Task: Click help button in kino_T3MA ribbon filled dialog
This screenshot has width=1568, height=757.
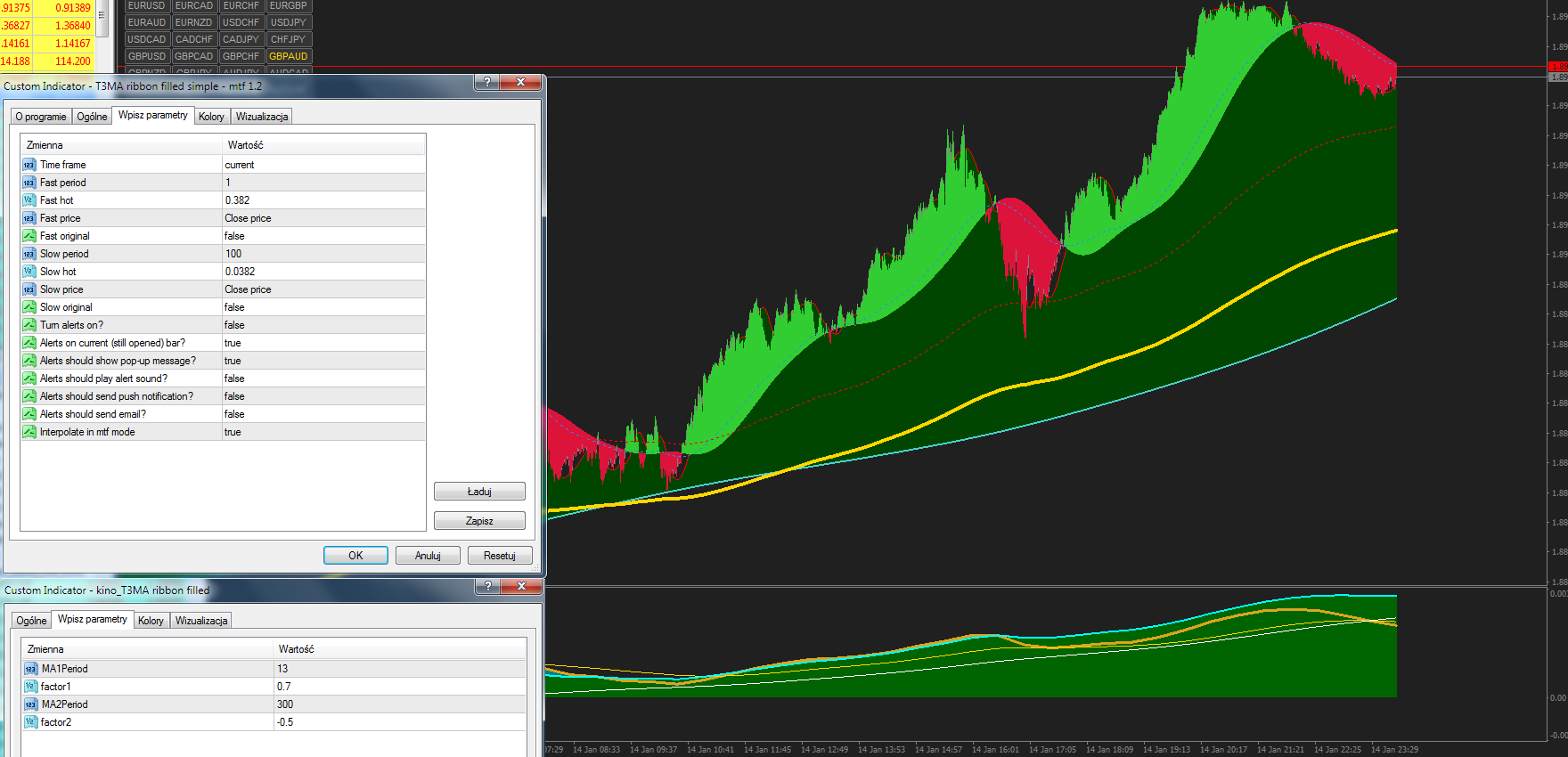Action: (487, 586)
